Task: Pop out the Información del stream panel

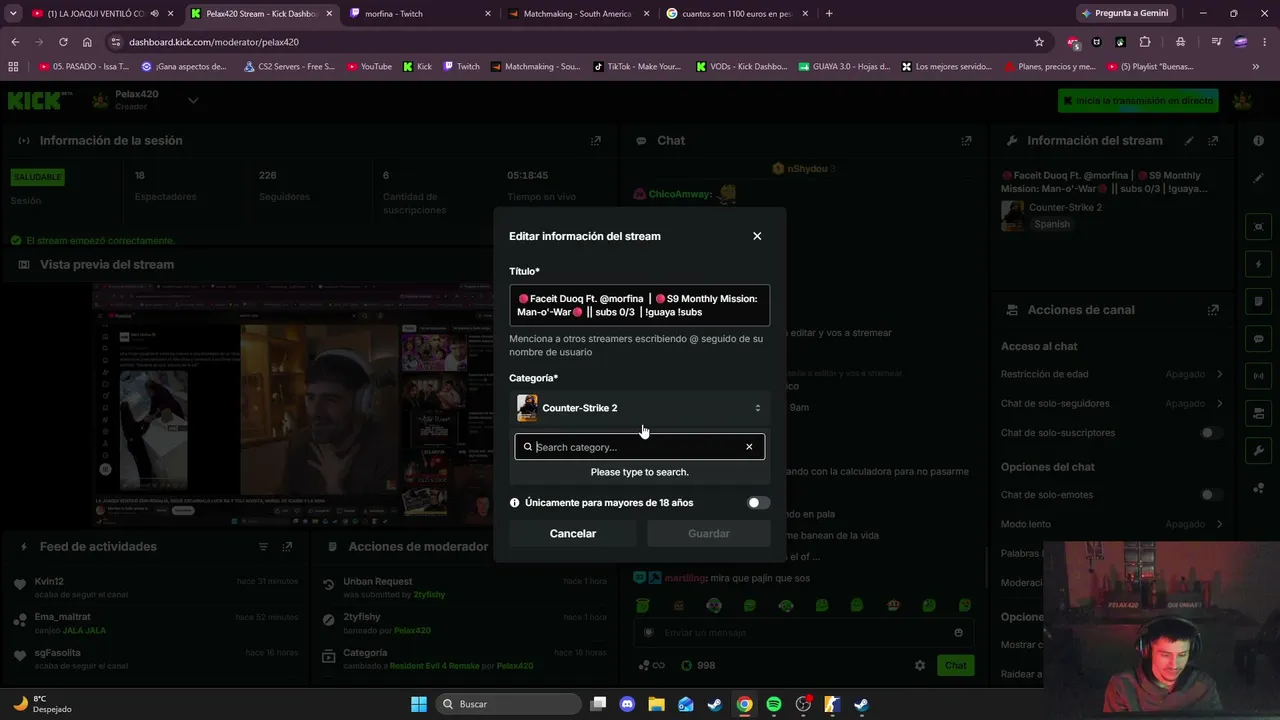Action: click(x=1213, y=141)
